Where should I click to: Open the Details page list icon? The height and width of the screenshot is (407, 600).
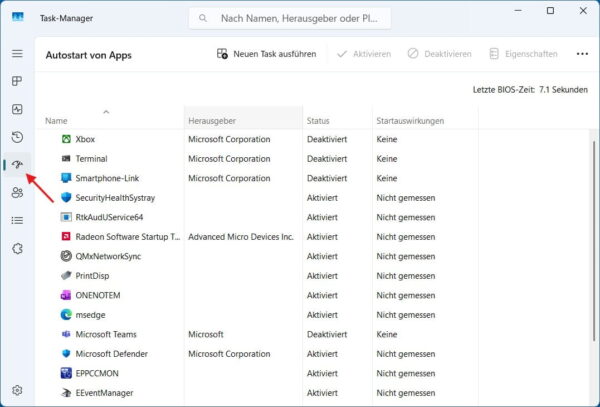[17, 220]
